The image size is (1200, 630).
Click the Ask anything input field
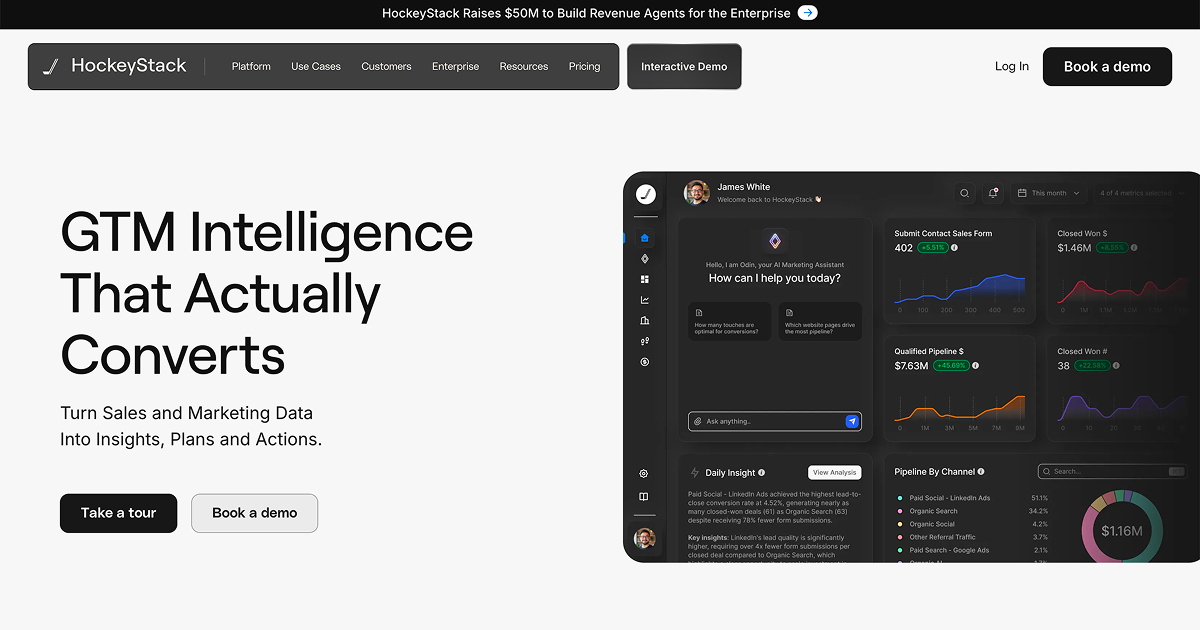774,422
